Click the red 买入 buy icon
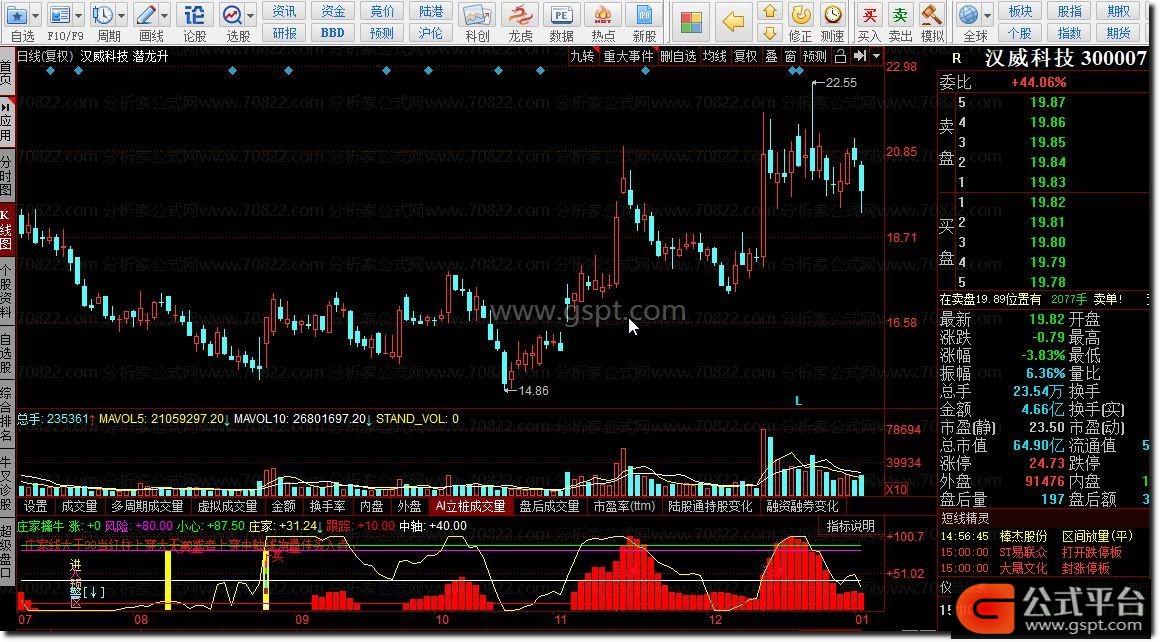This screenshot has width=1161, height=642. click(x=869, y=15)
